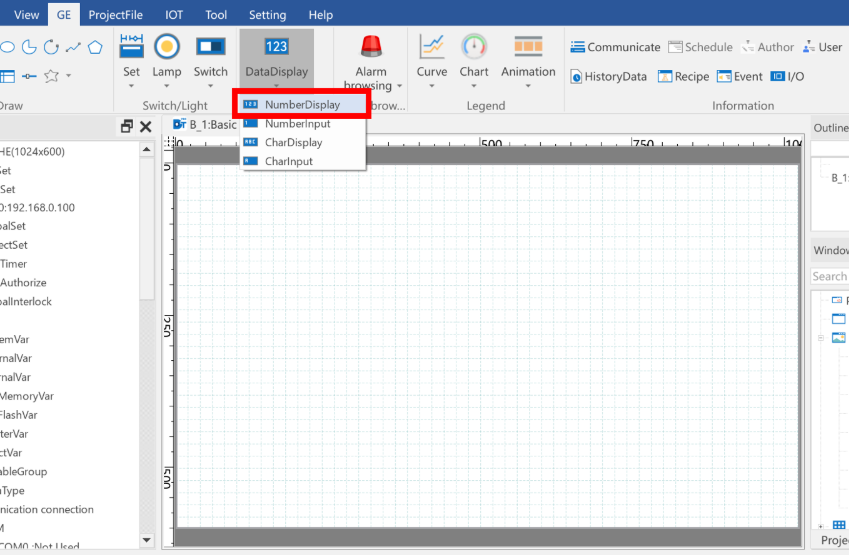The image size is (849, 555).
Task: Open the I/O configuration
Action: point(787,76)
